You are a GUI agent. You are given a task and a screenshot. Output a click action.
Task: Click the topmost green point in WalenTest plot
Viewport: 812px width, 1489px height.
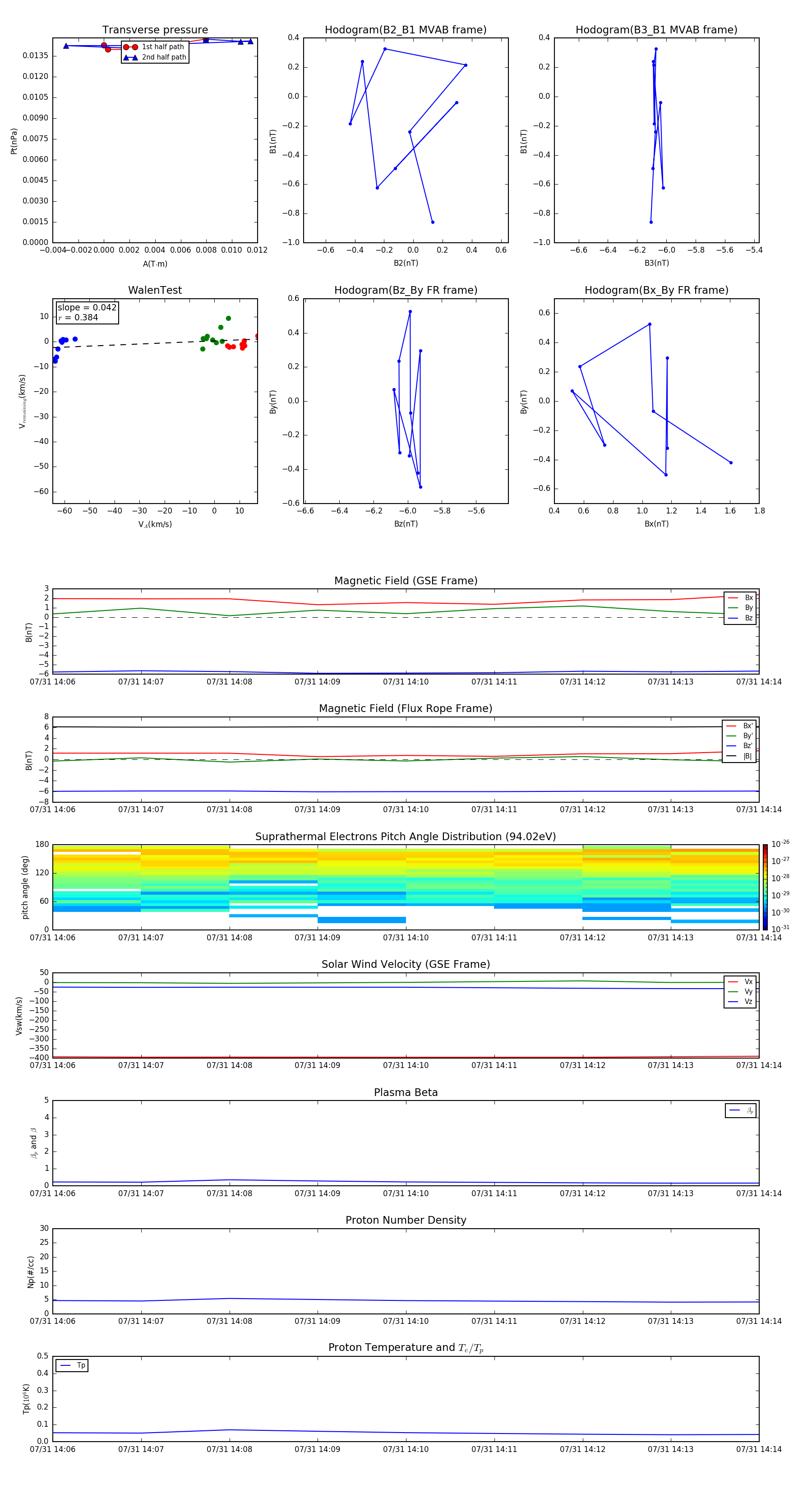coord(228,319)
